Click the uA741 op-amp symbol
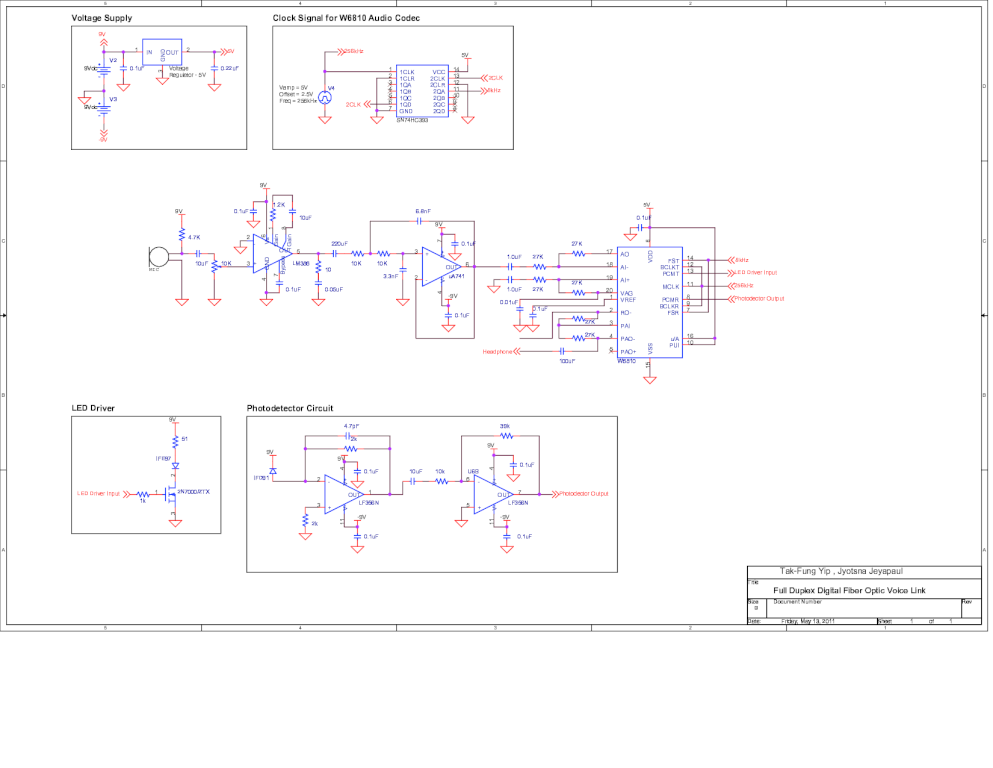 point(442,267)
